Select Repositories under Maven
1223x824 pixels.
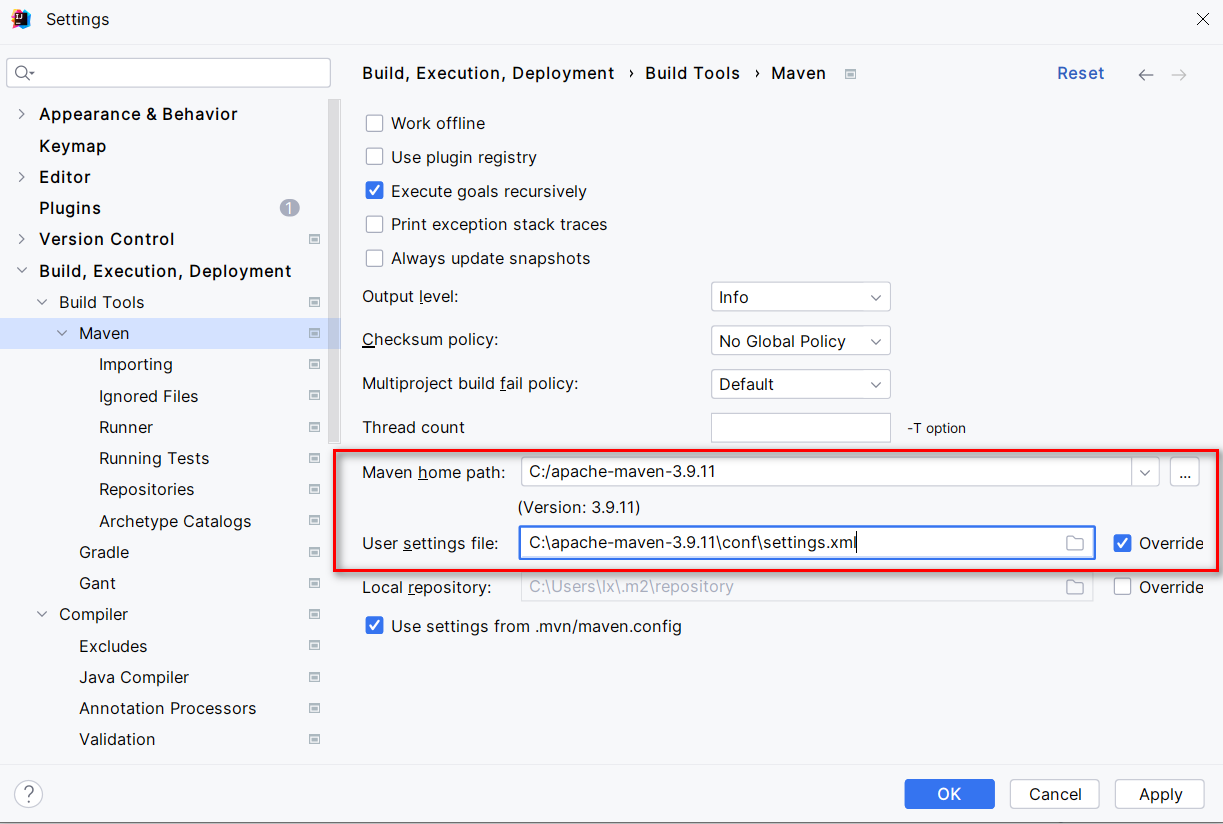[x=147, y=489]
